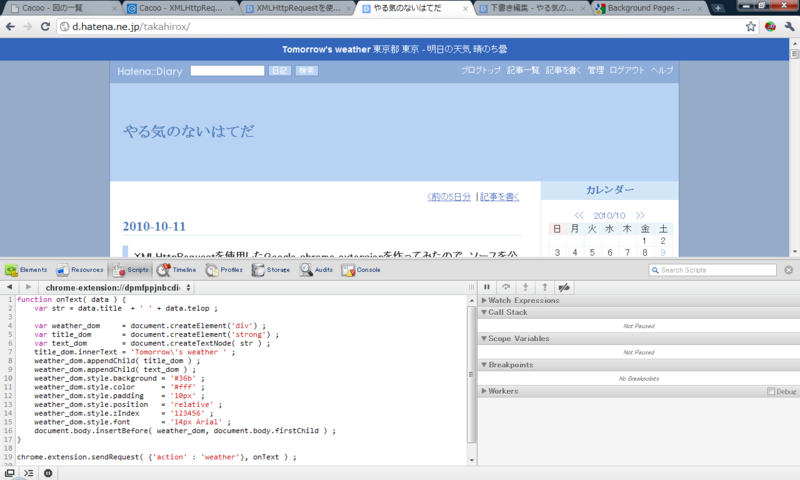This screenshot has height=480, width=800.
Task: Switch to the Cacoo XMLHttpReq tab
Action: point(181,8)
